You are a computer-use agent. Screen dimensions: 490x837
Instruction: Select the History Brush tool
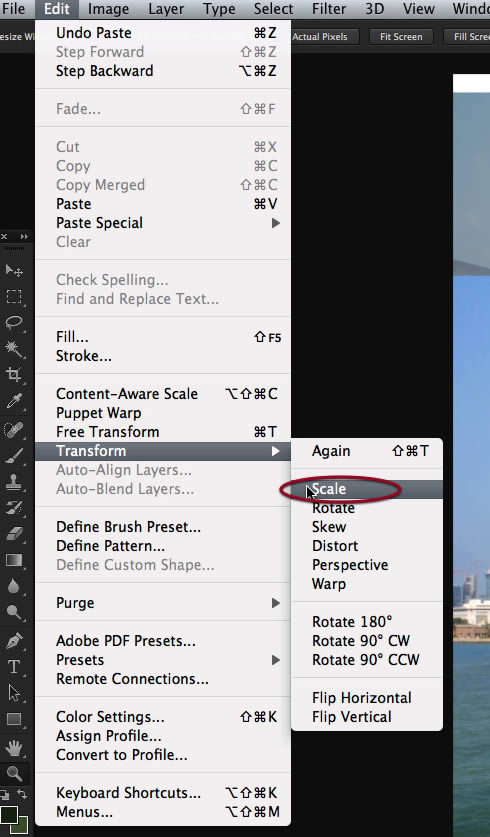coord(14,508)
